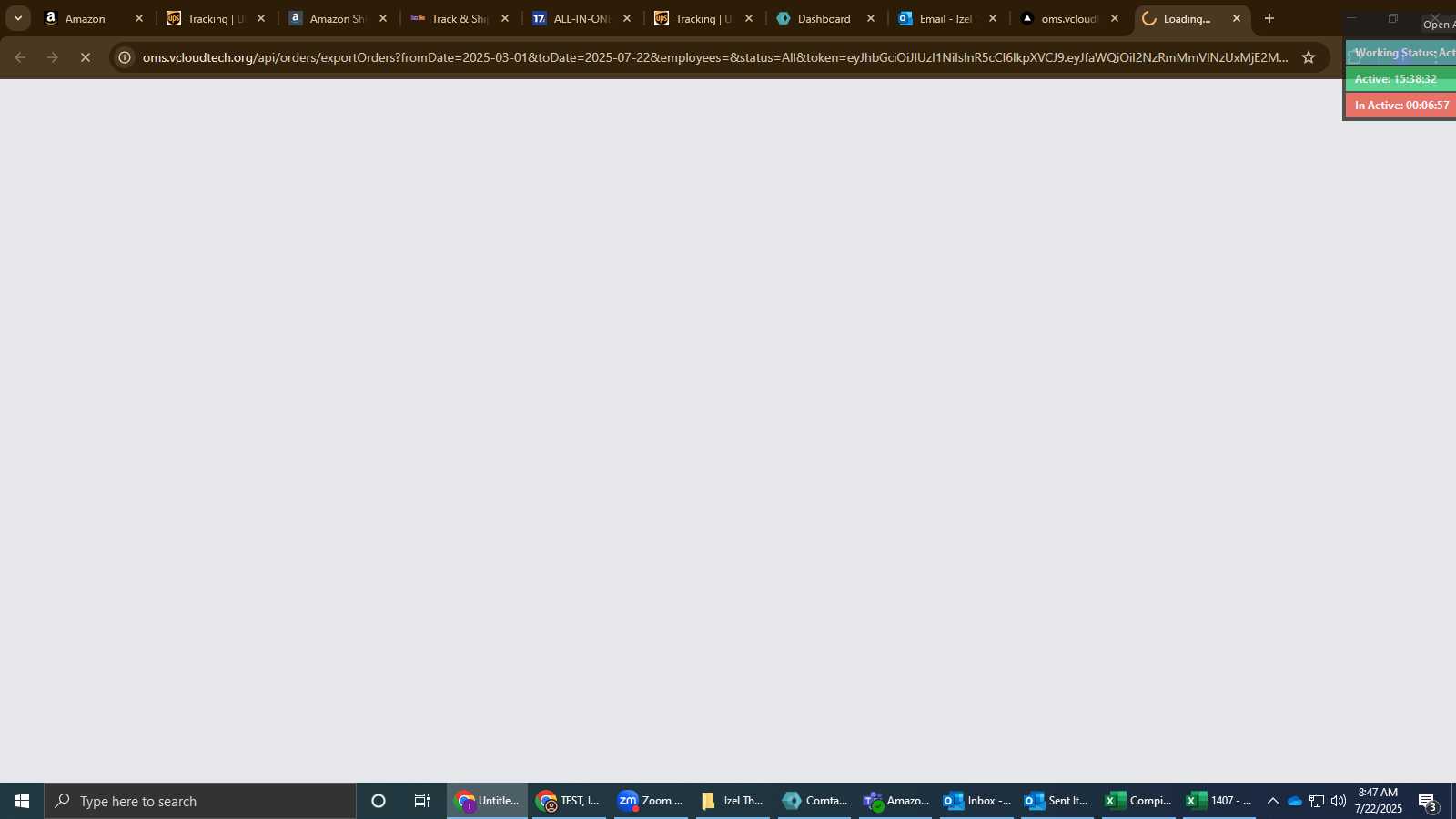Open Teams Amazo taskbar window

click(896, 801)
